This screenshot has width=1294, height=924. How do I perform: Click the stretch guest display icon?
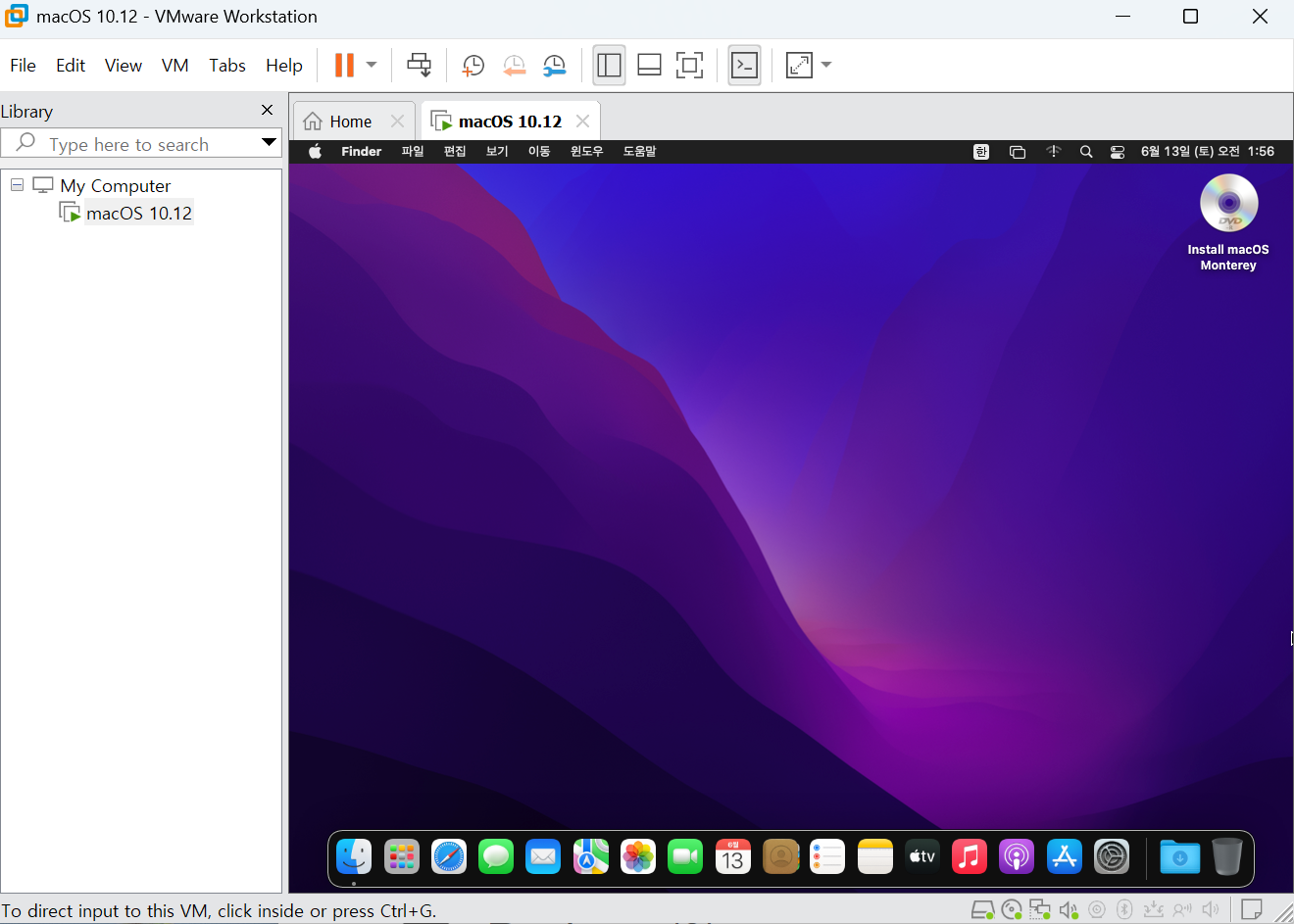click(x=800, y=66)
